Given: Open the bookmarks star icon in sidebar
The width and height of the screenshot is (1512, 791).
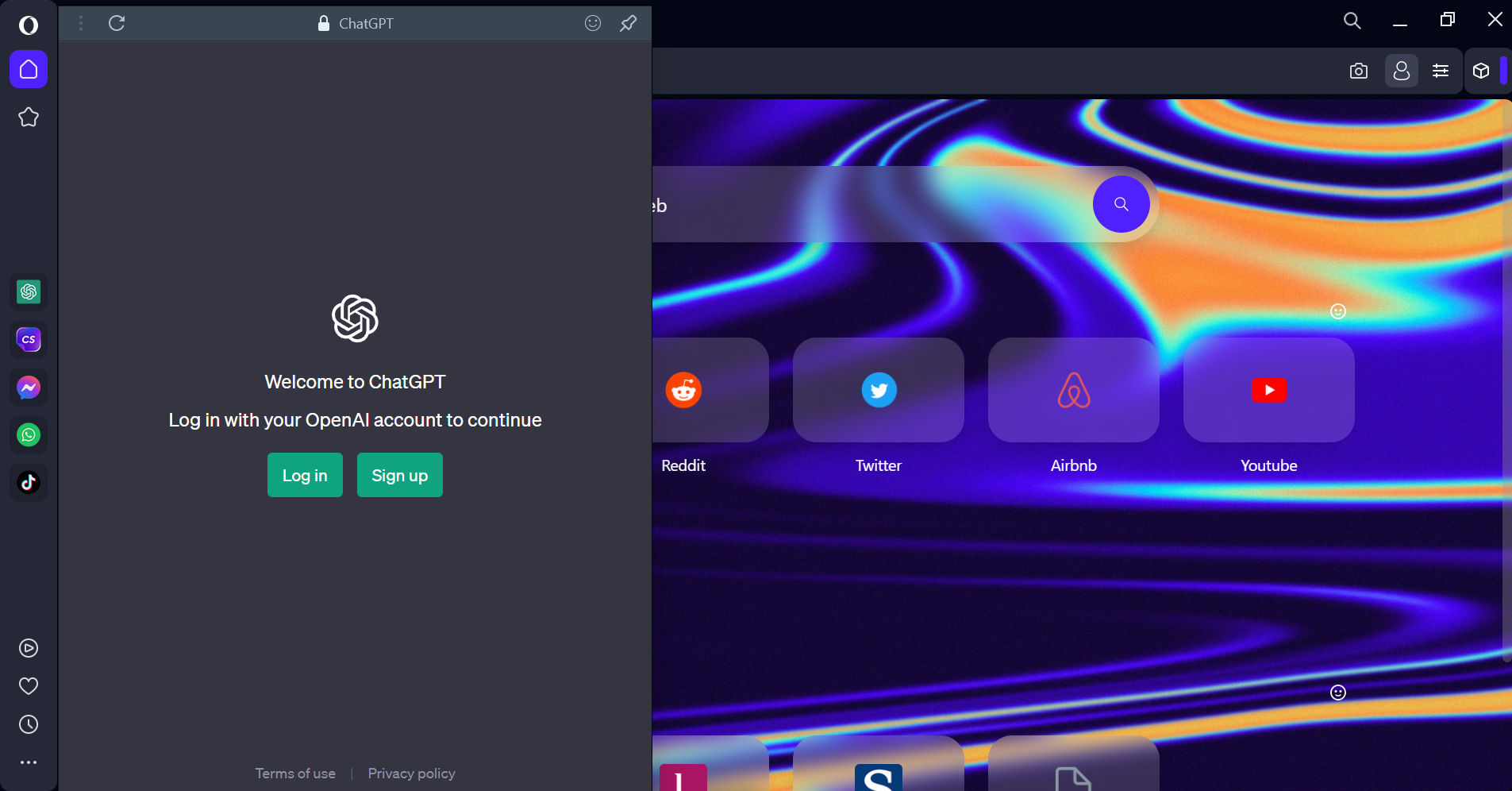Looking at the screenshot, I should coord(29,118).
